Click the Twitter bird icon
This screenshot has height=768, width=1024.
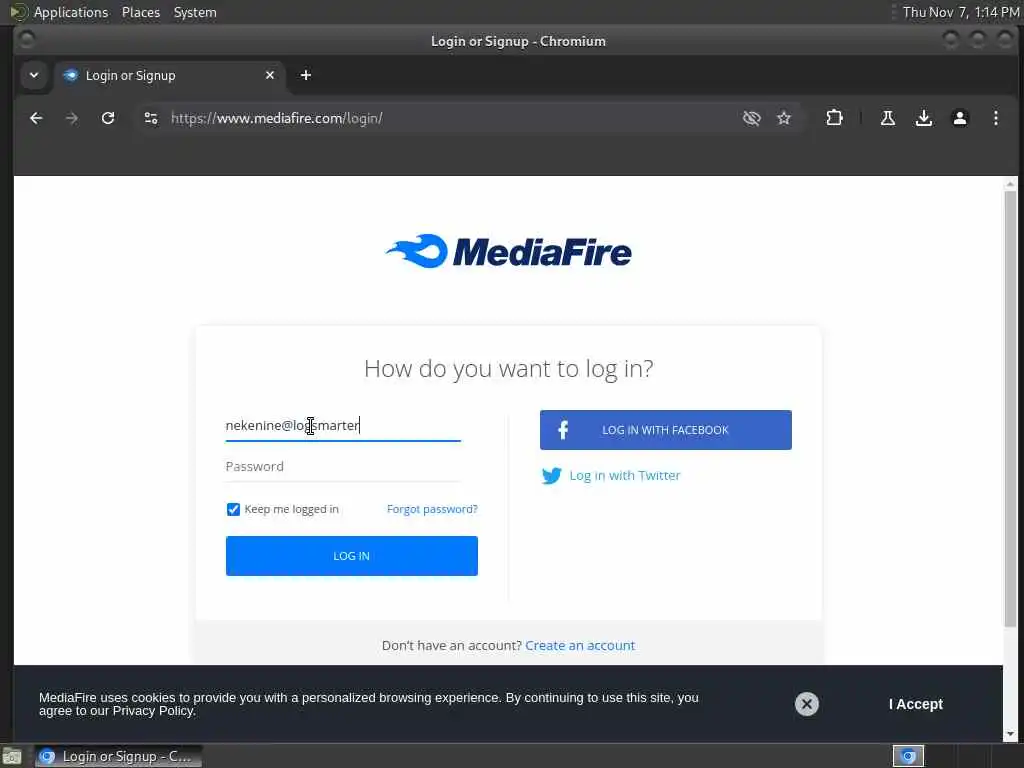tap(551, 475)
